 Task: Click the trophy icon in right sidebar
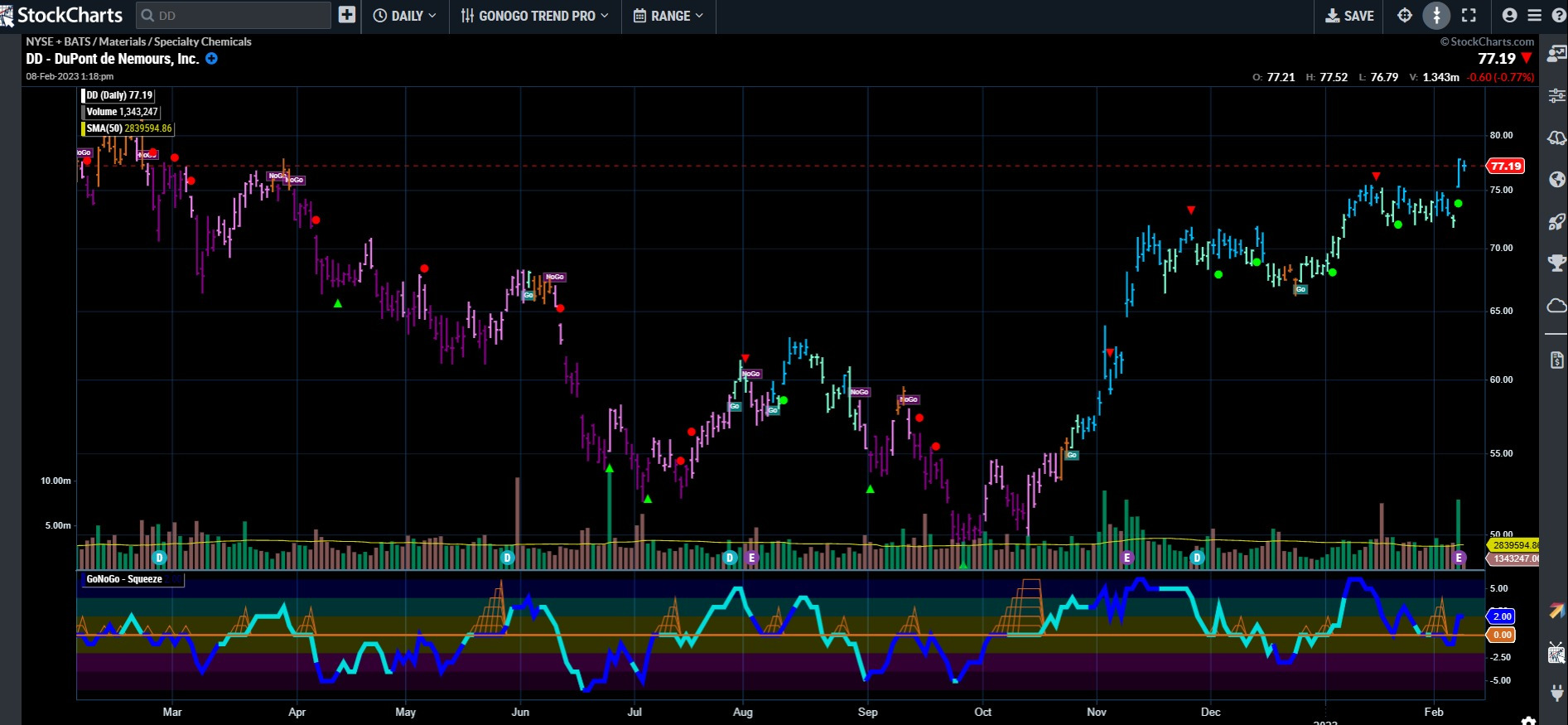coord(1556,263)
